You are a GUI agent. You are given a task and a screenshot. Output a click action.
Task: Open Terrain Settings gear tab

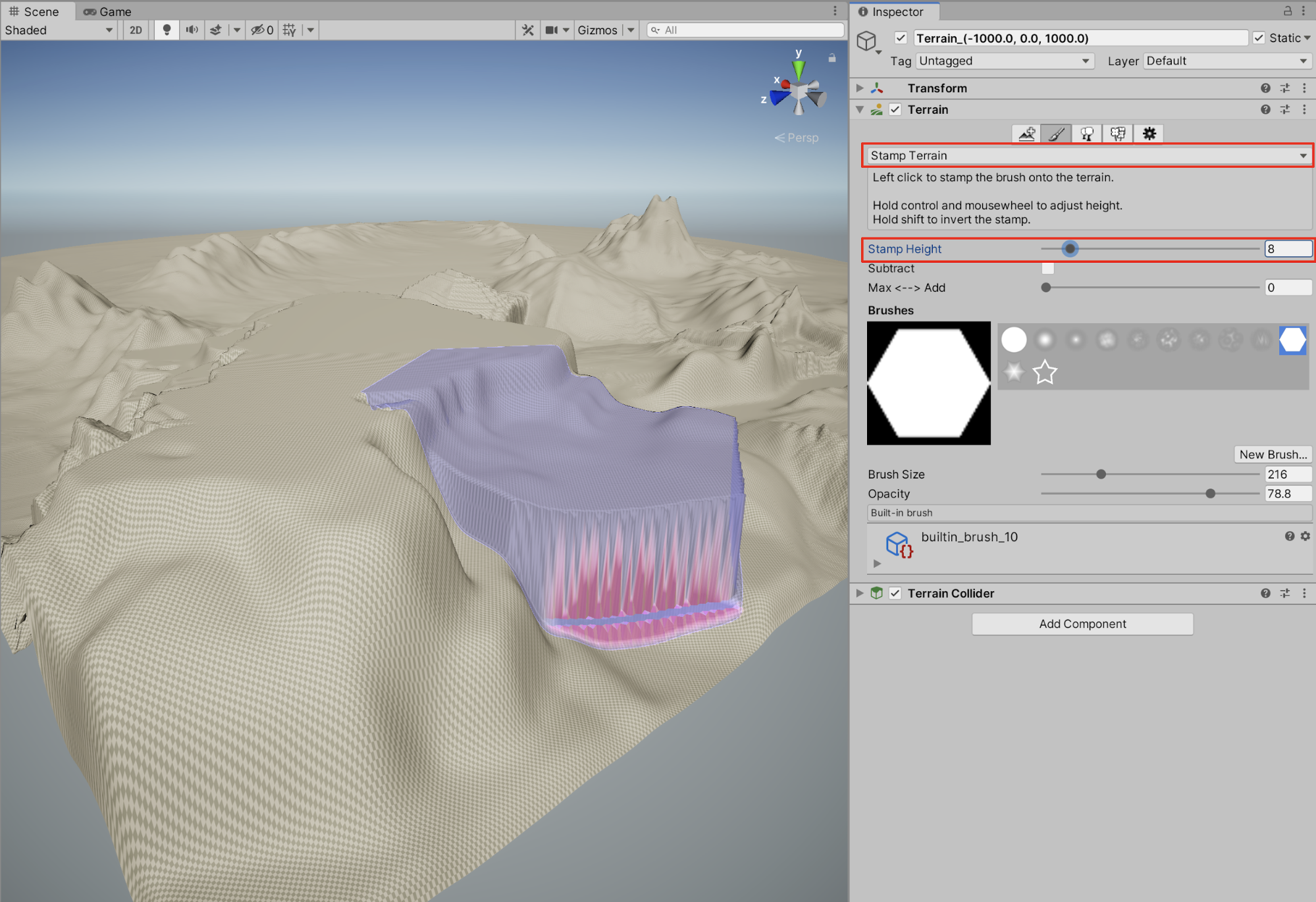[x=1149, y=134]
